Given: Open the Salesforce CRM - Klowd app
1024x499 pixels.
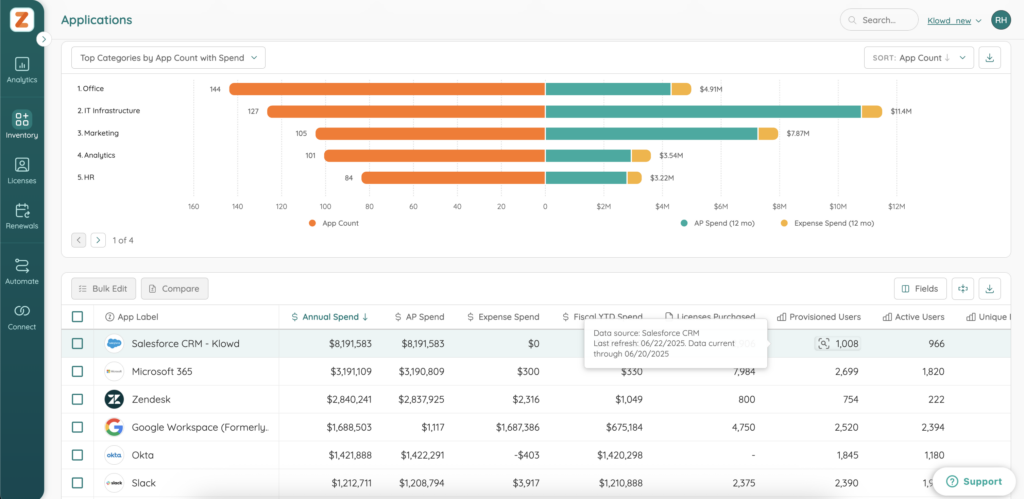Looking at the screenshot, I should (x=185, y=344).
